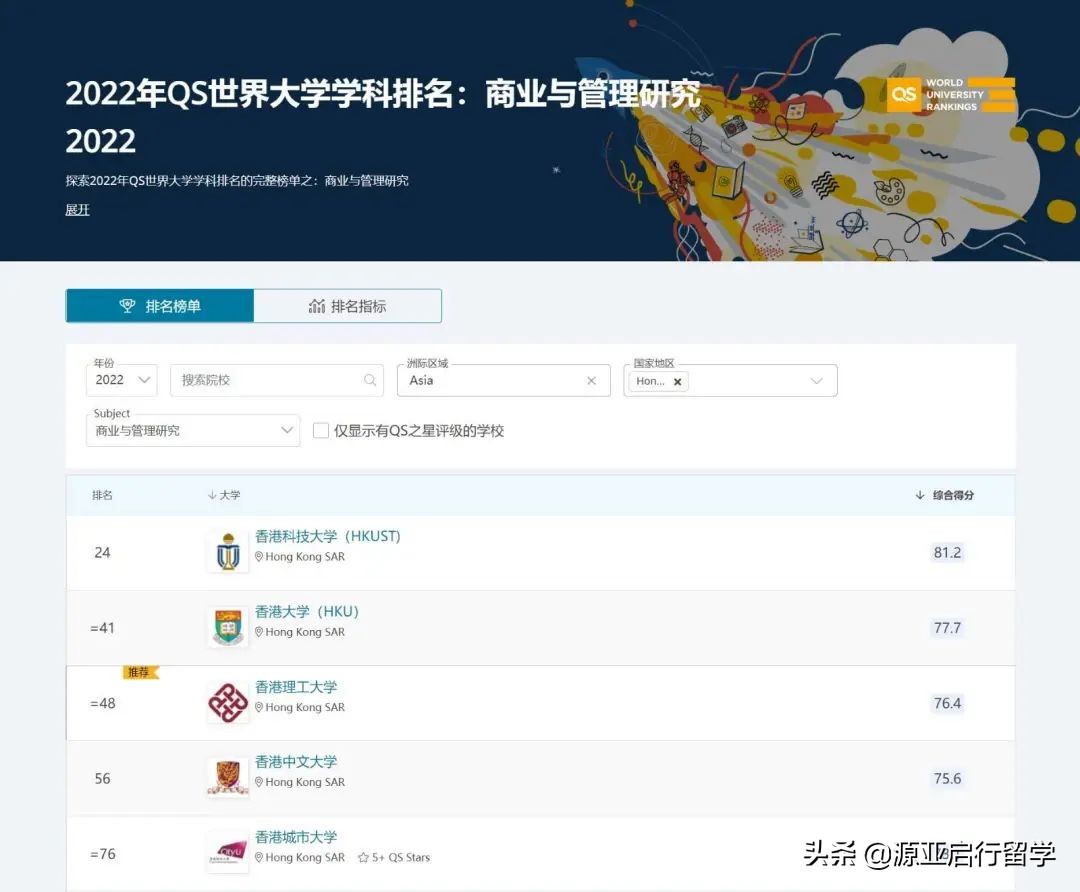Click the location pin beside Hong Kong SAR

tap(259, 556)
